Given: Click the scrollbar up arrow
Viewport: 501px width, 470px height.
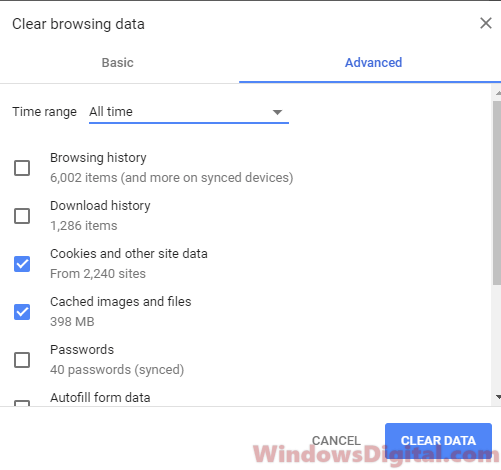Looking at the screenshot, I should coord(498,93).
